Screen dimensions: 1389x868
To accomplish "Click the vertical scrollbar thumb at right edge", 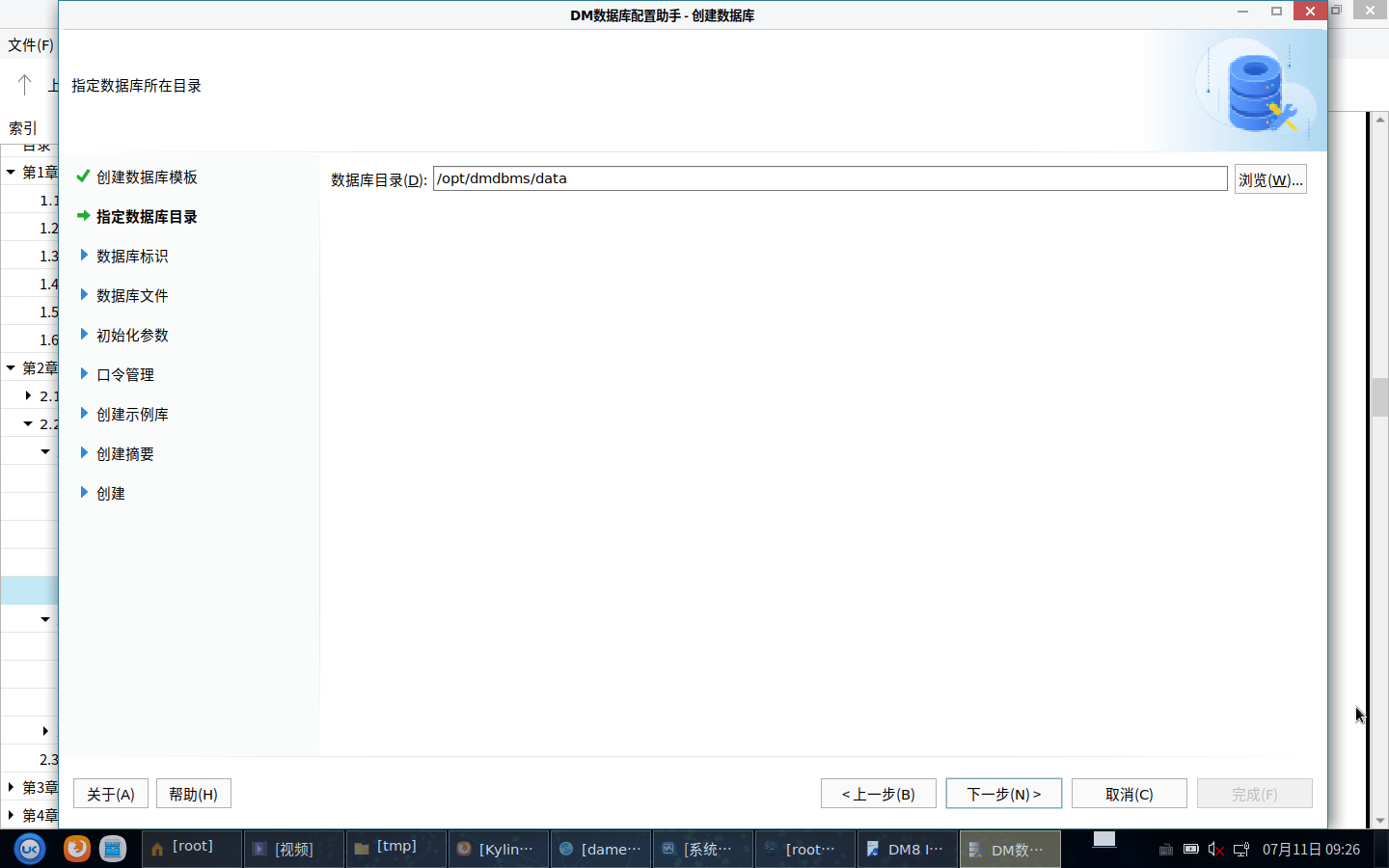I will (x=1379, y=396).
